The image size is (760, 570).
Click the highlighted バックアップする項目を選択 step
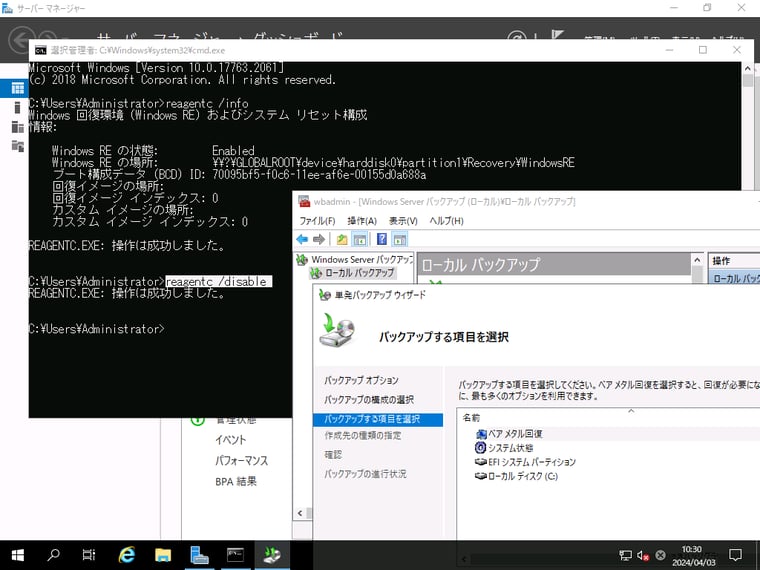pos(378,419)
